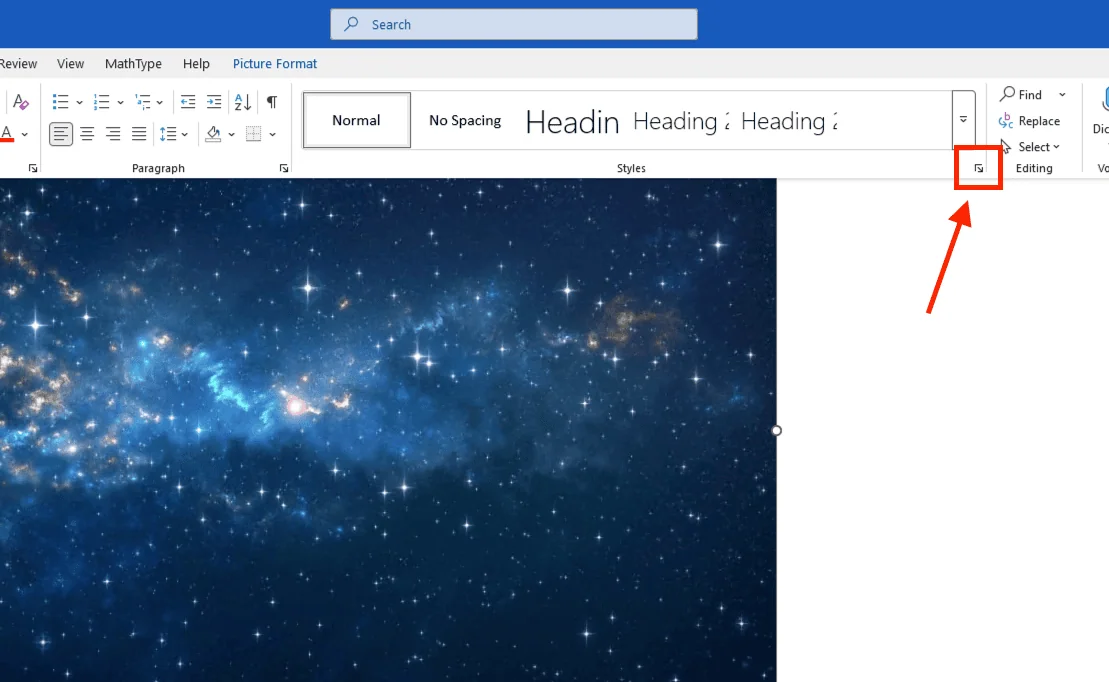Click the Numbering list icon
This screenshot has height=682, width=1109.
point(101,102)
